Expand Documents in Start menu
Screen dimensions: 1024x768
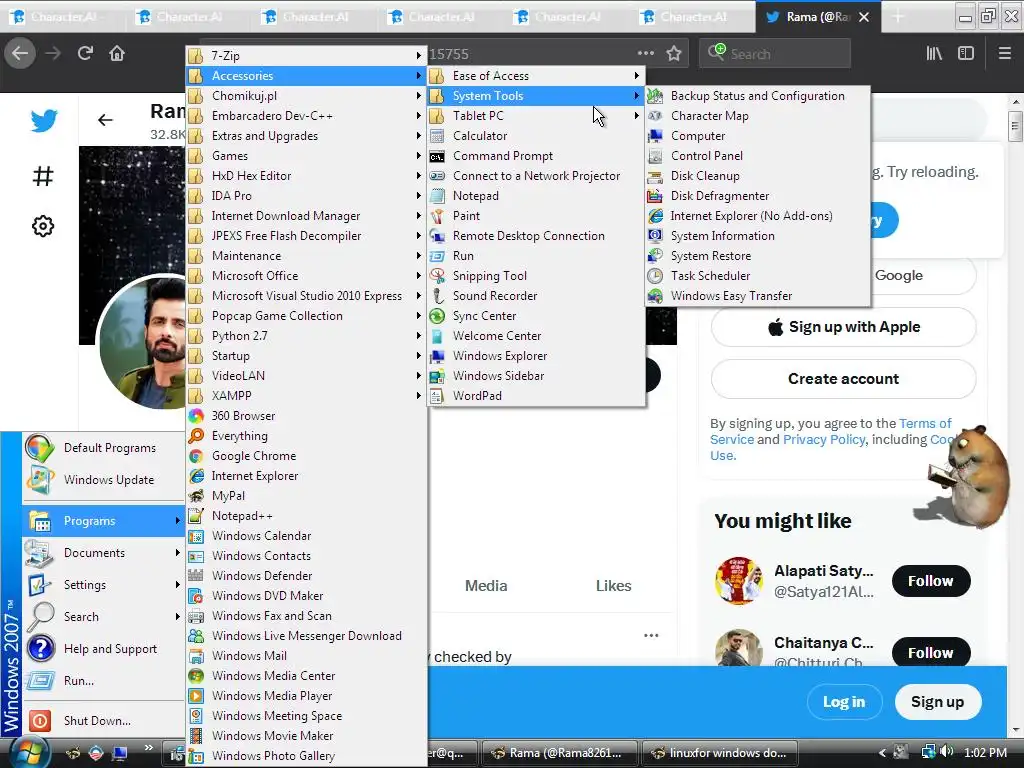click(103, 552)
